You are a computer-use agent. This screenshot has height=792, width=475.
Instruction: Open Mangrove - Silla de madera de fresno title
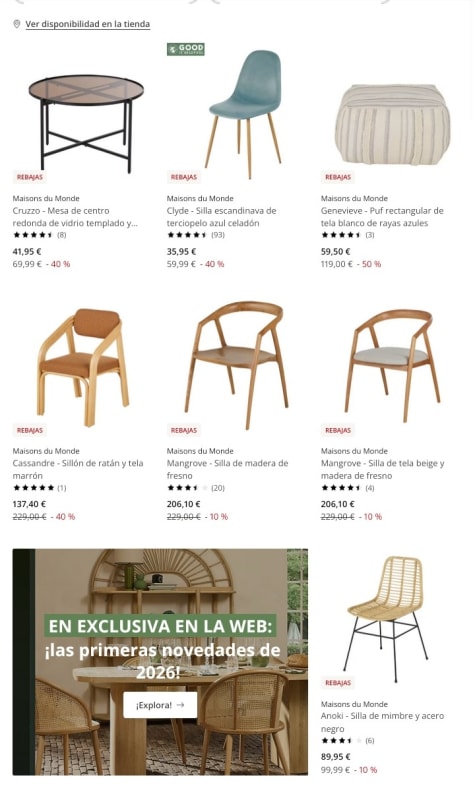(227, 469)
